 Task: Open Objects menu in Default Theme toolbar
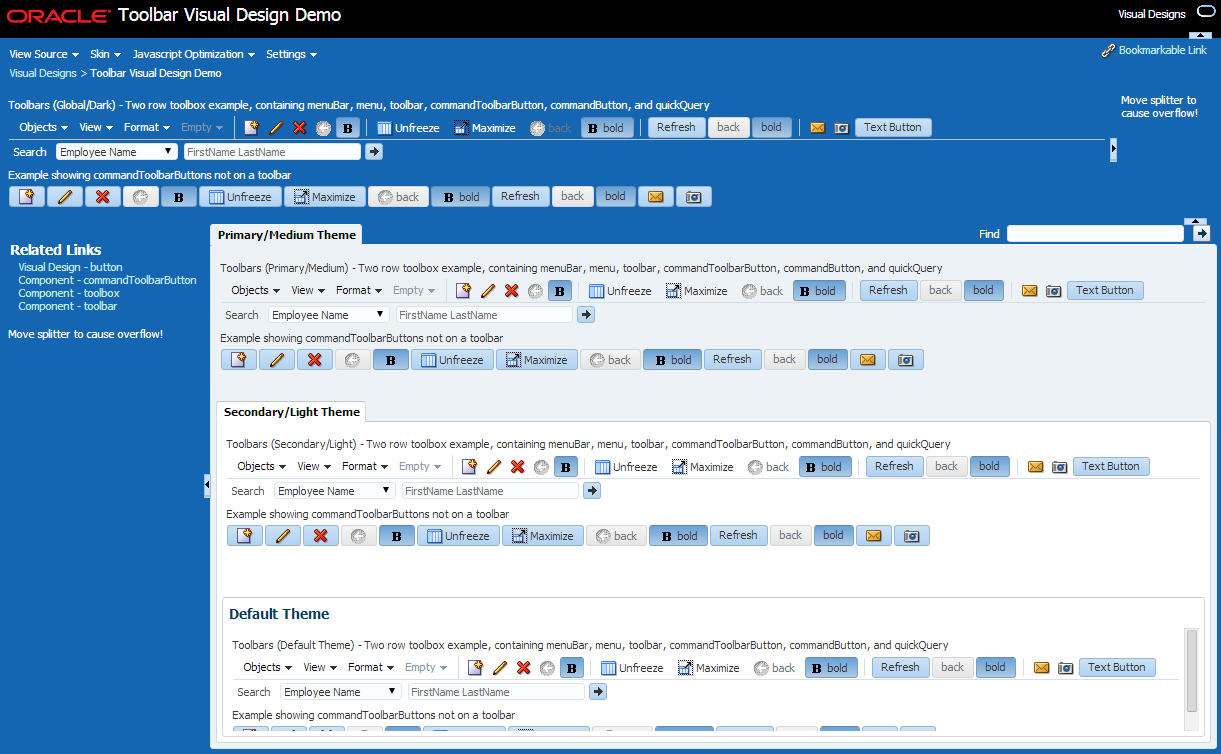pos(268,668)
